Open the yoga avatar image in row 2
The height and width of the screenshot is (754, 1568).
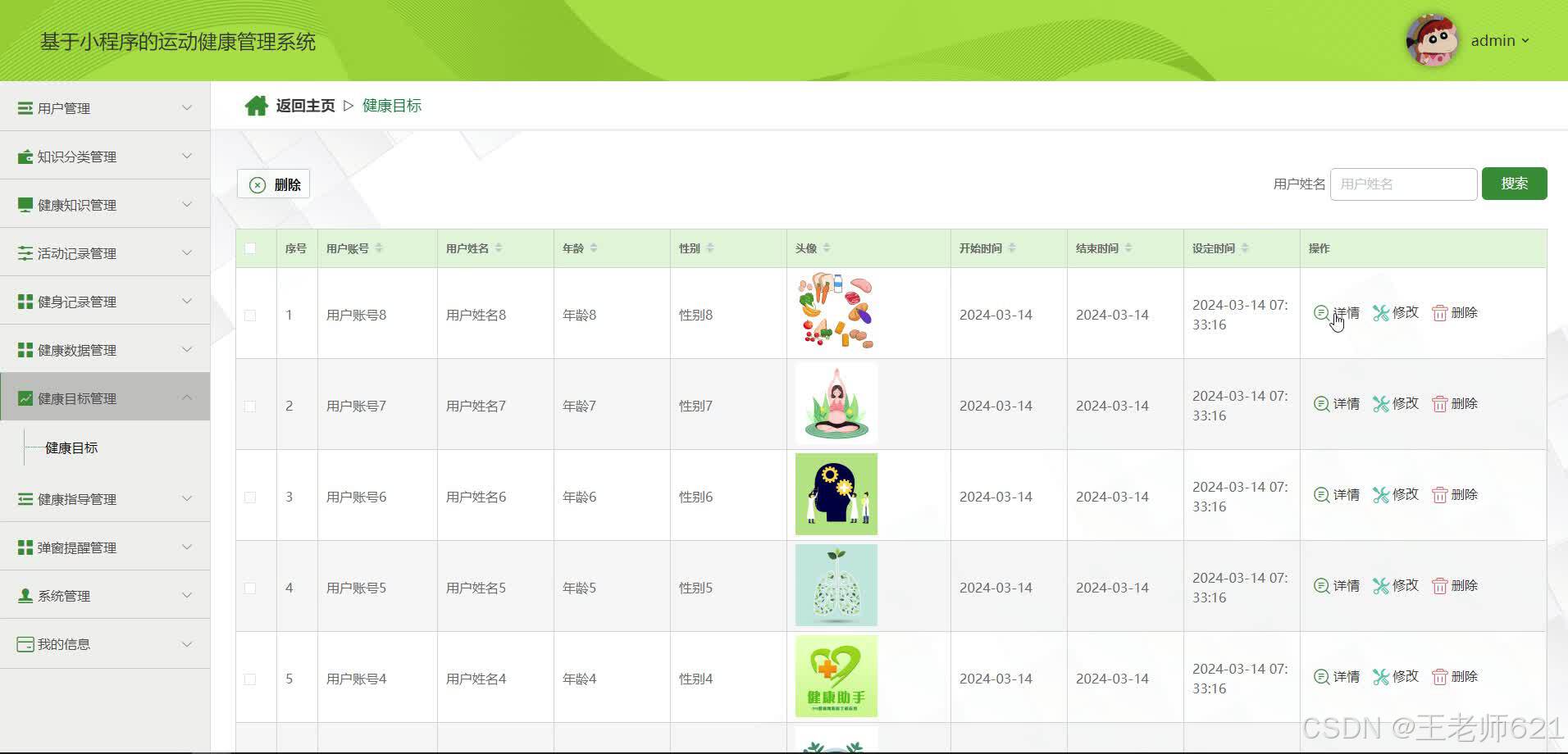tap(836, 404)
